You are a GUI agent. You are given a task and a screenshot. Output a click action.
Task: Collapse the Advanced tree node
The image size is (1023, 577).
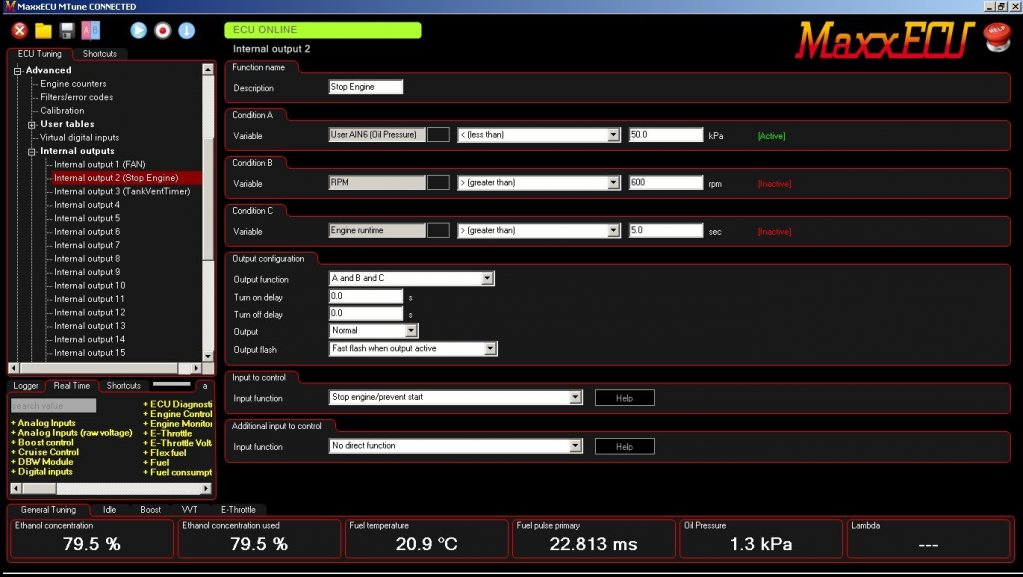18,70
